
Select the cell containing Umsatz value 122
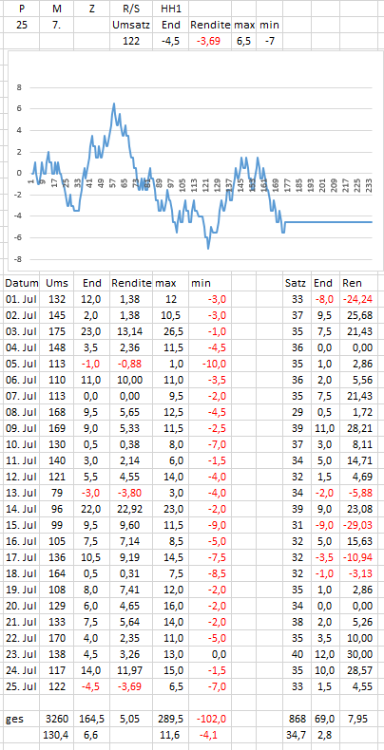(131, 41)
